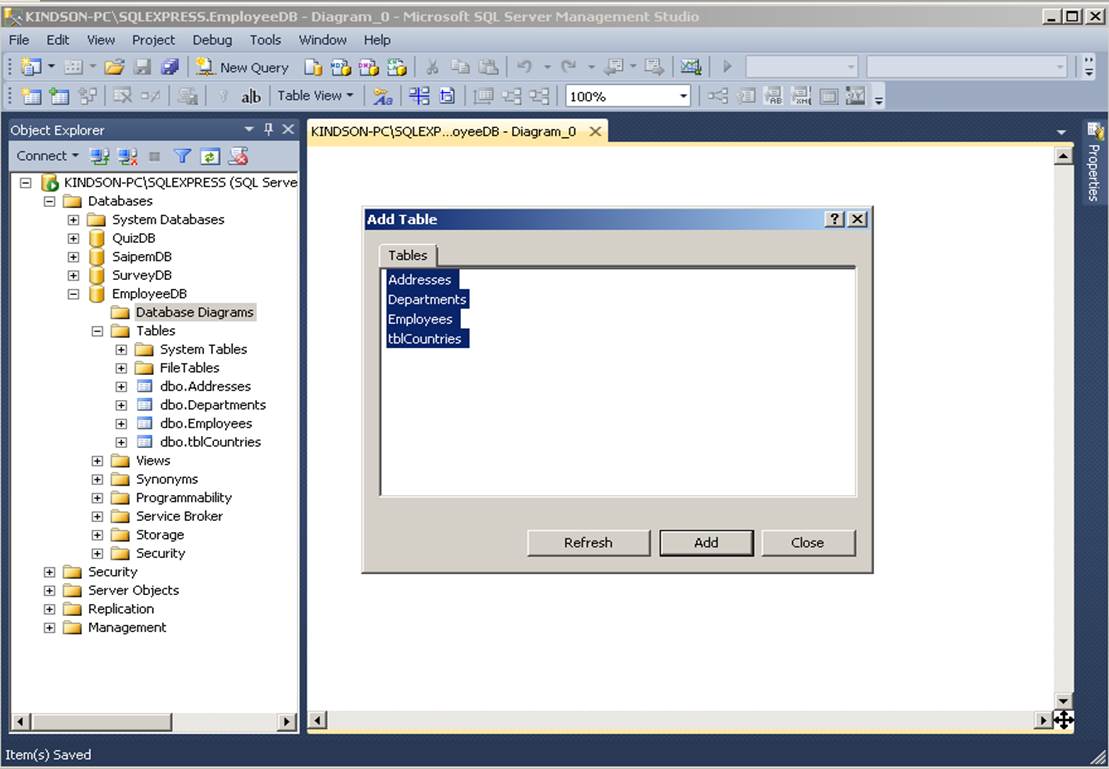Click the Disconnect icon in Object Explorer
This screenshot has width=1109, height=769.
tap(126, 157)
